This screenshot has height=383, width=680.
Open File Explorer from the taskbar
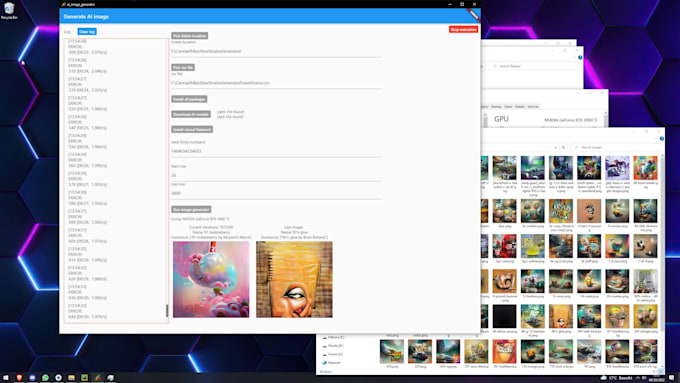71,378
